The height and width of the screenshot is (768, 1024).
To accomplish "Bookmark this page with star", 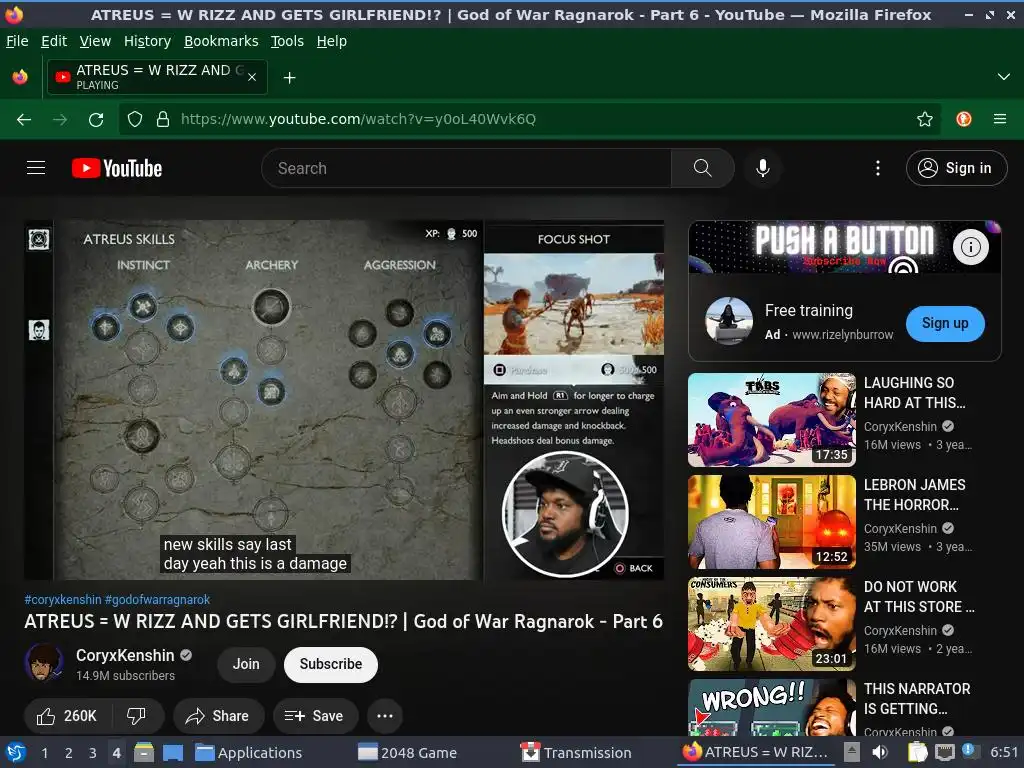I will click(924, 119).
